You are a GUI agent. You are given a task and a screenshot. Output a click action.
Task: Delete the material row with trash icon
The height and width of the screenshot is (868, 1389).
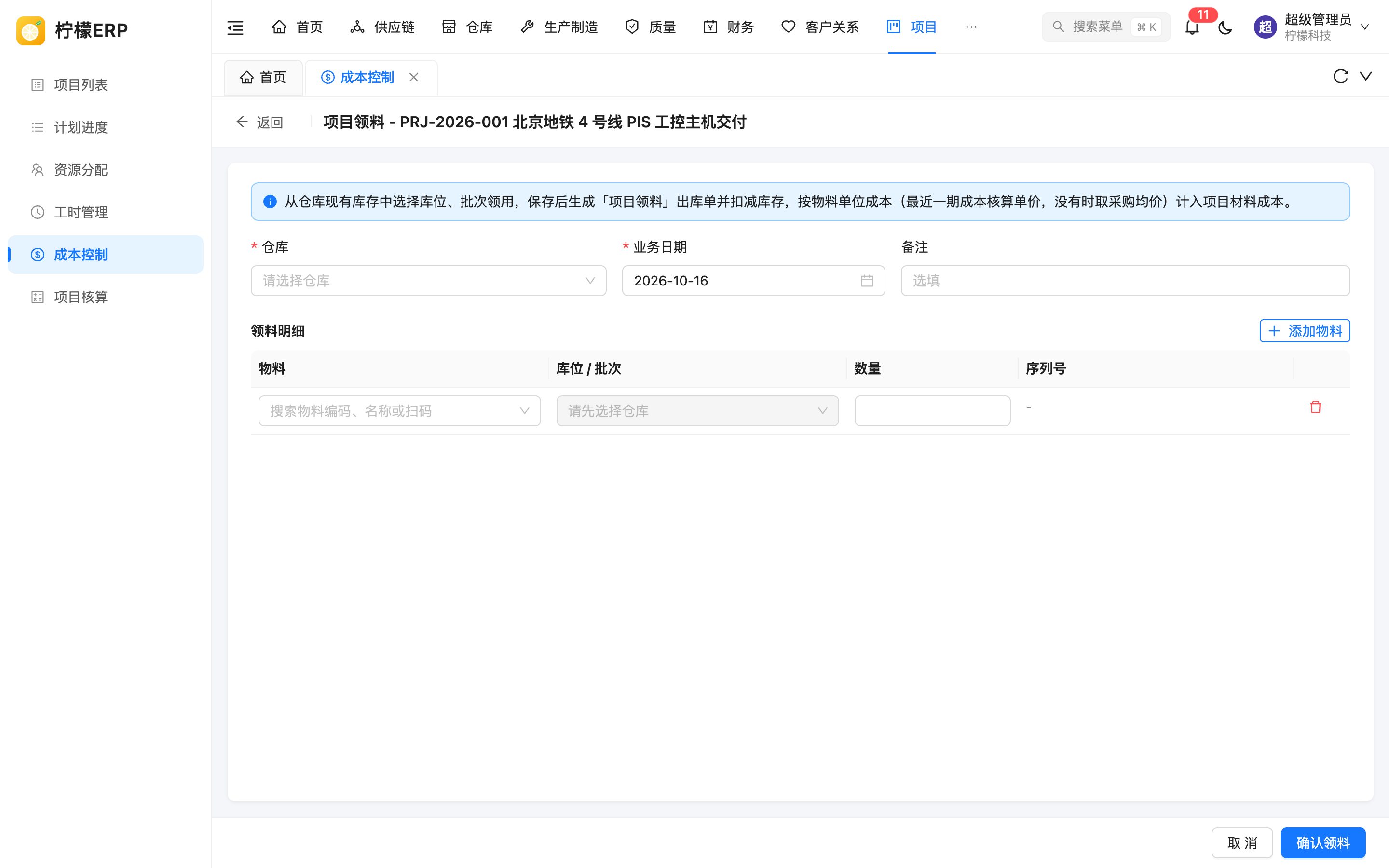click(1316, 407)
